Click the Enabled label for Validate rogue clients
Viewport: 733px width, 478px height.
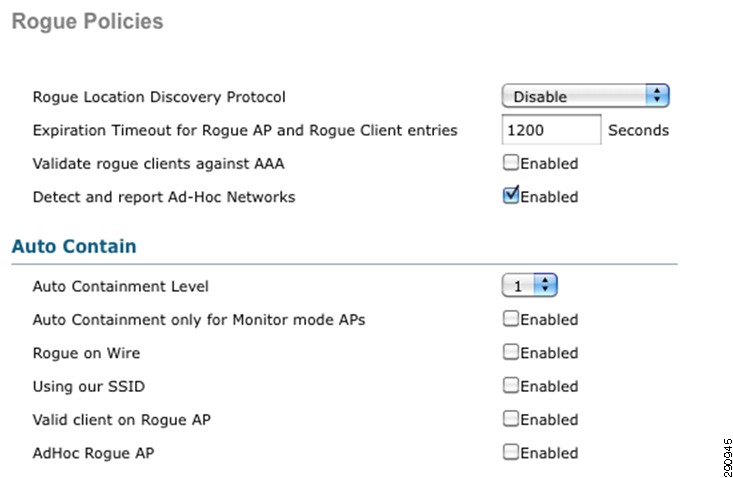click(x=549, y=164)
